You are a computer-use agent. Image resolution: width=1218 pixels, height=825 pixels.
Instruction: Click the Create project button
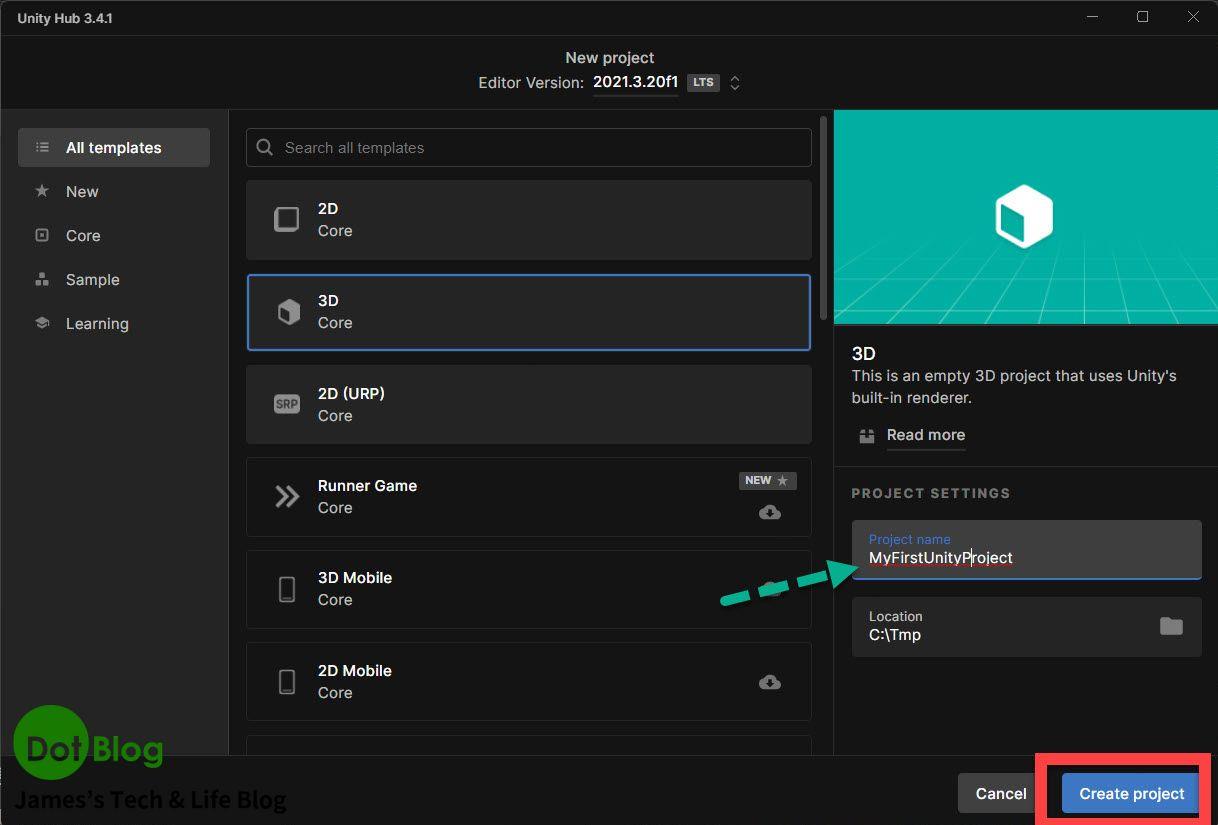tap(1131, 793)
